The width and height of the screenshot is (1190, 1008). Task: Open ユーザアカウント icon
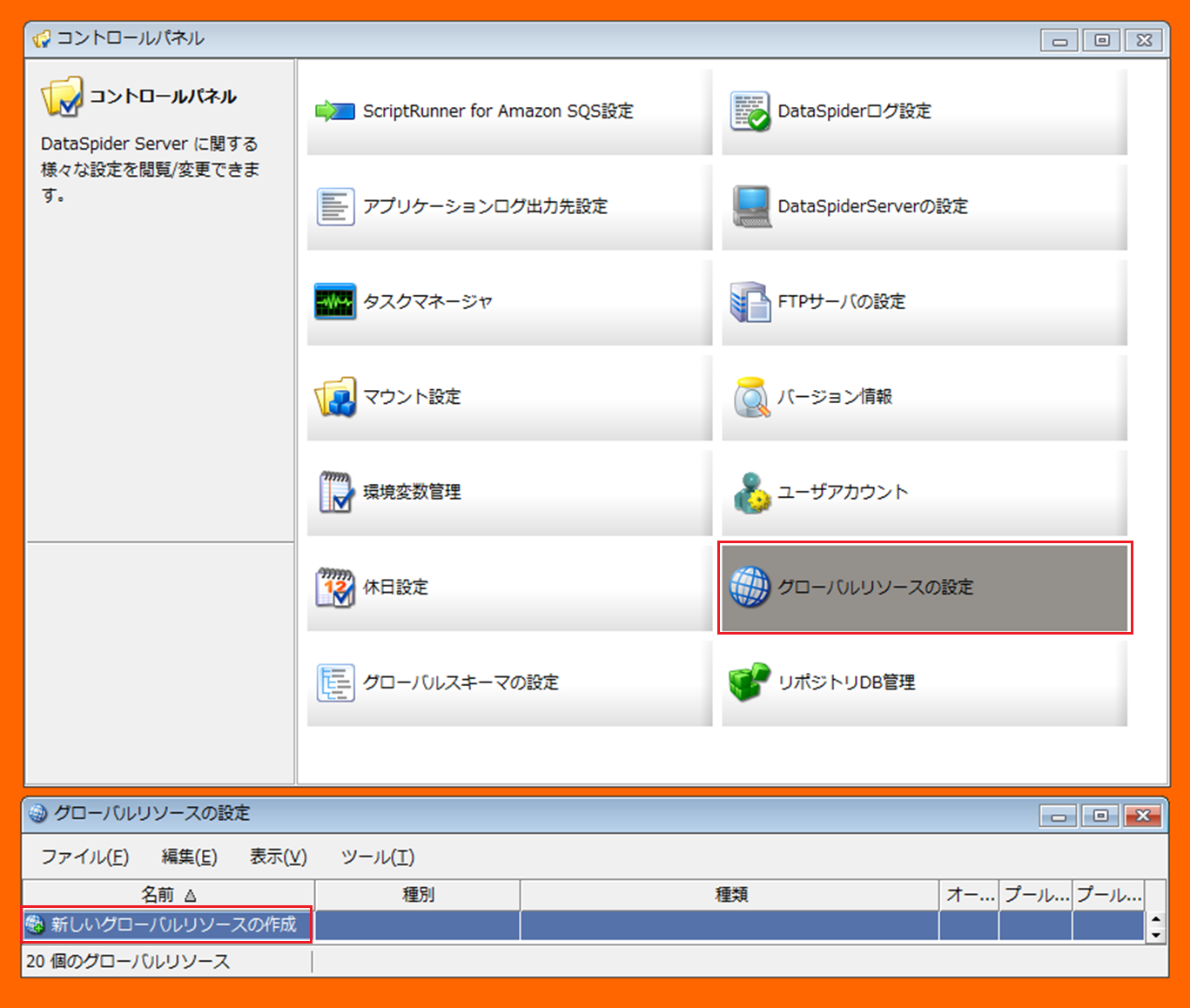point(751,492)
